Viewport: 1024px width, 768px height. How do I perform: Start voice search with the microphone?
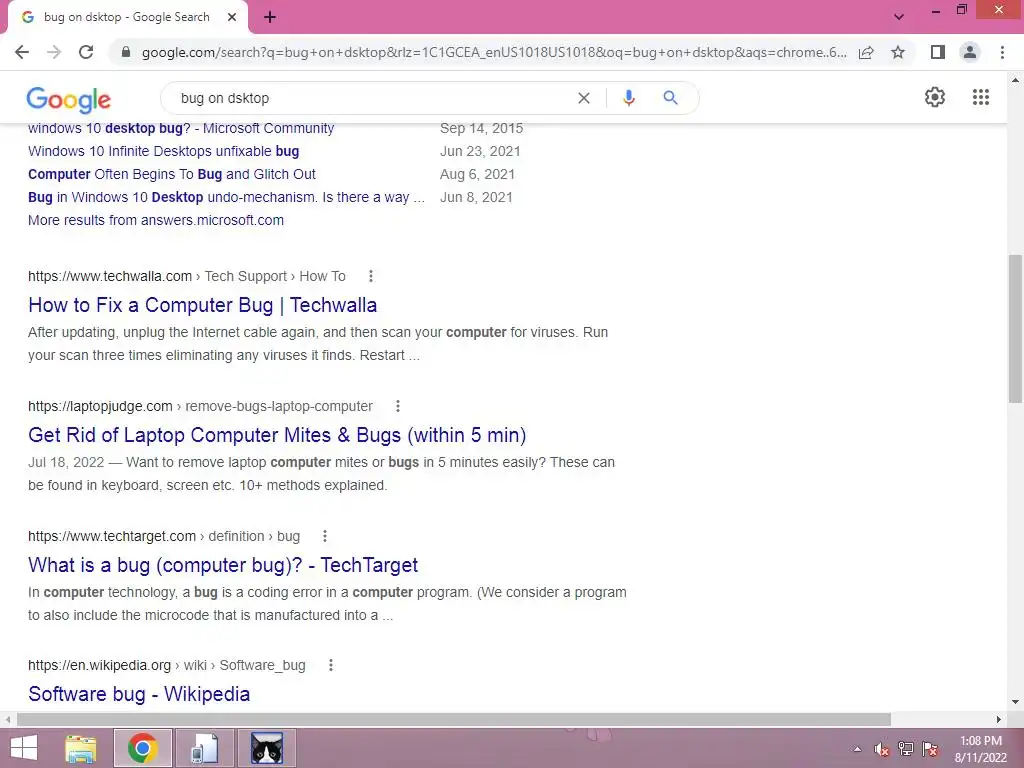point(629,98)
